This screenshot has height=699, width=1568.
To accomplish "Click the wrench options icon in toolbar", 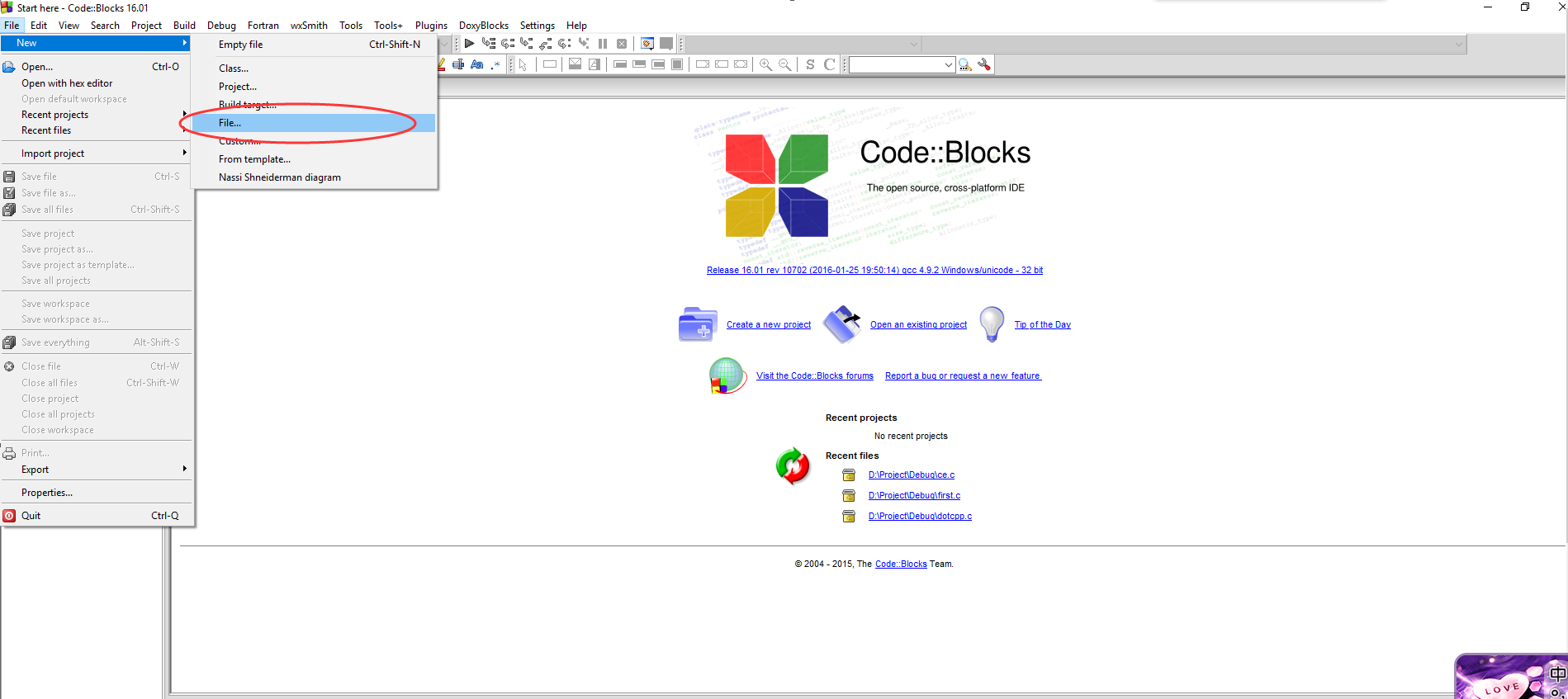I will [984, 64].
